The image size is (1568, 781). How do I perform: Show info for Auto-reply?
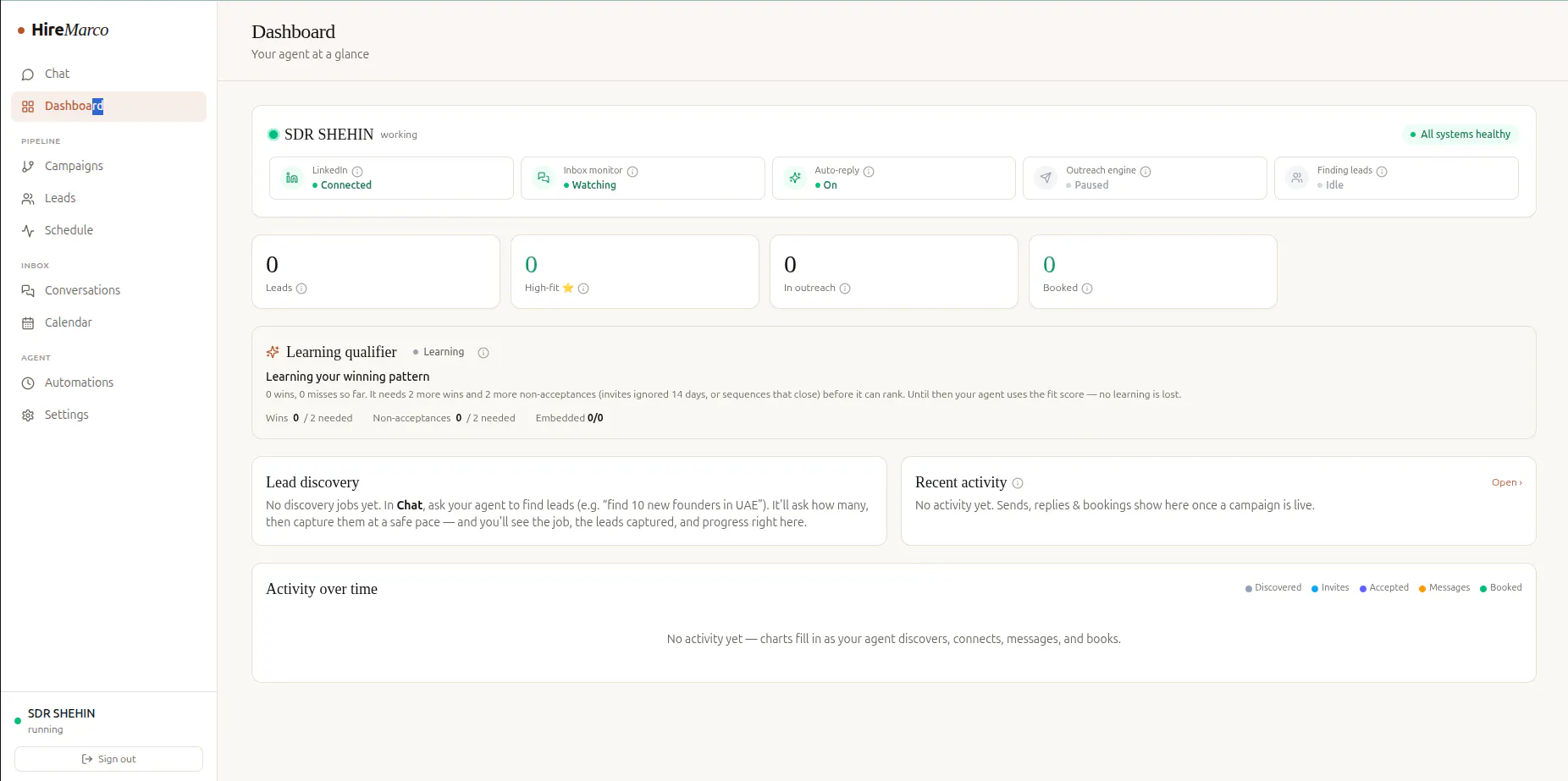click(x=869, y=171)
